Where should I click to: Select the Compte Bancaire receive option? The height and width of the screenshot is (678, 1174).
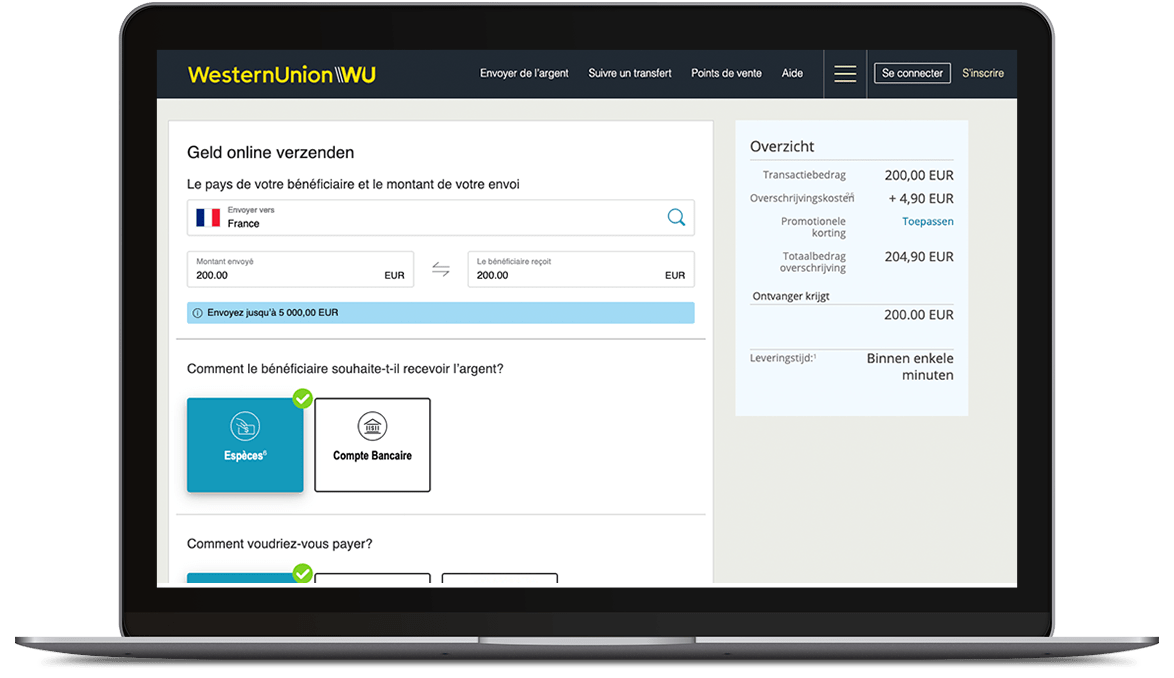tap(372, 445)
